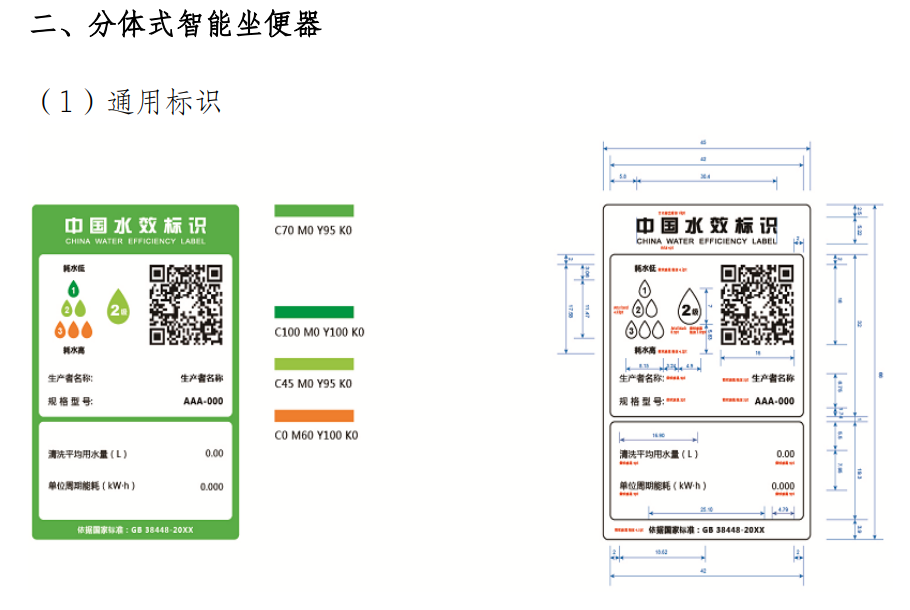910x610 pixels.
Task: Click '规格型号:' on the colored label
Action: pyautogui.click(x=70, y=401)
